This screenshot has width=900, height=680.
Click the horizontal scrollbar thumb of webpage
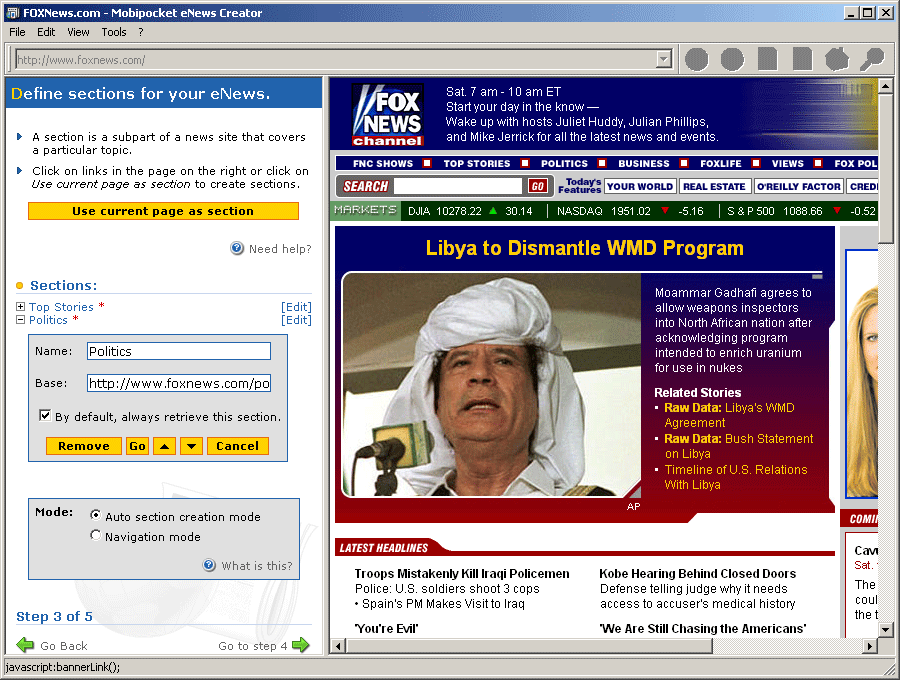click(529, 646)
